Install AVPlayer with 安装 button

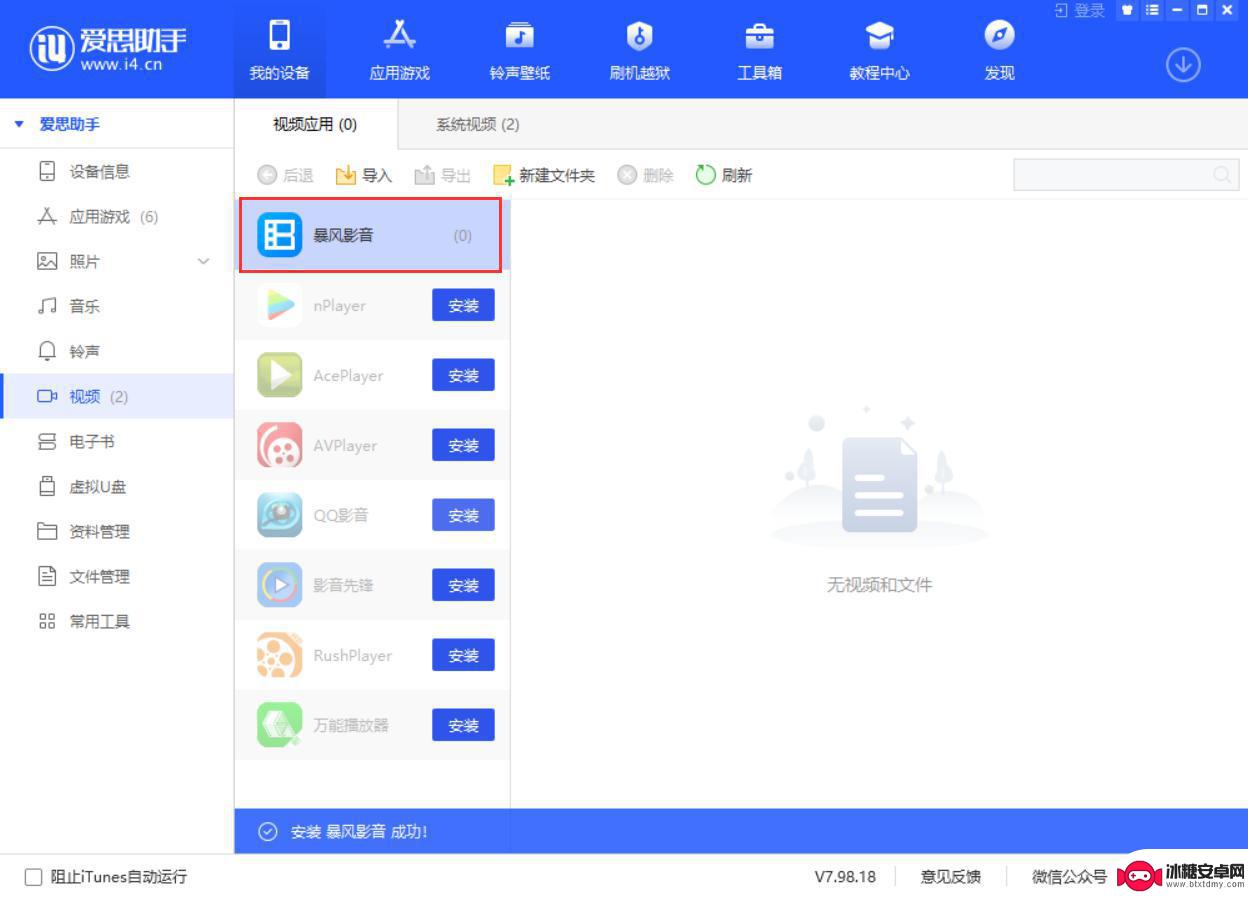[463, 446]
